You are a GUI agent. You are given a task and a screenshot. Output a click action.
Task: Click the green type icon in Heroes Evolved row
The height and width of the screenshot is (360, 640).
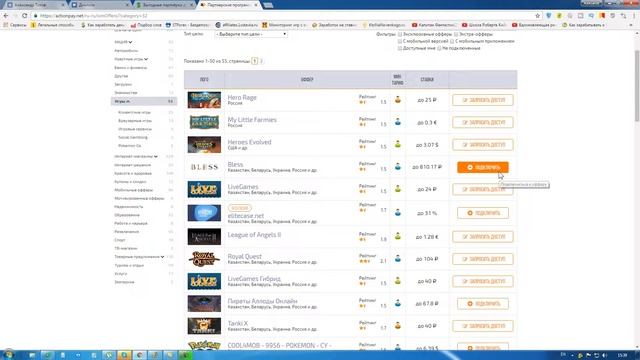click(398, 144)
